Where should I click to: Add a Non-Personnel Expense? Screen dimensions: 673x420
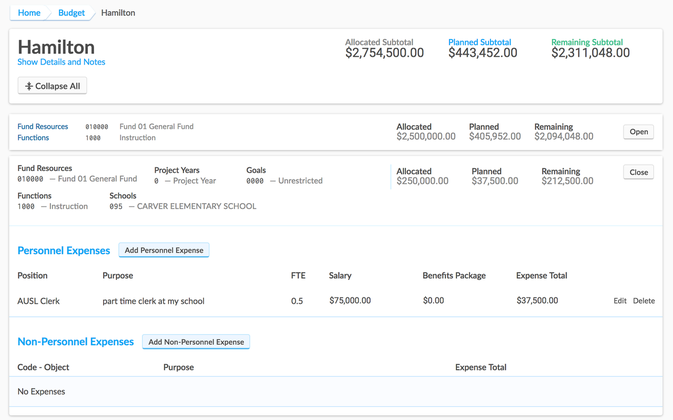tap(196, 342)
